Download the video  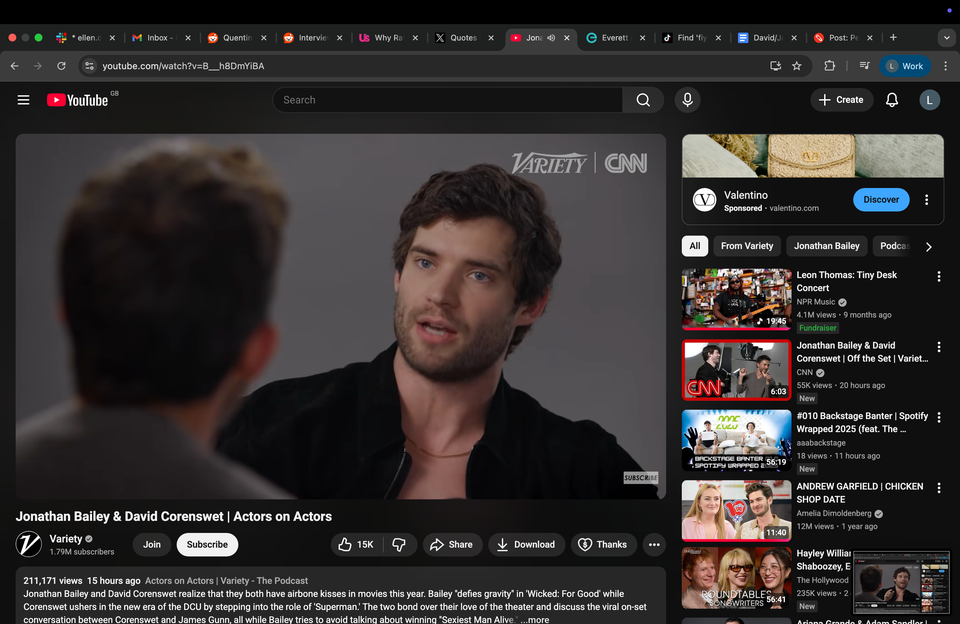coord(526,545)
